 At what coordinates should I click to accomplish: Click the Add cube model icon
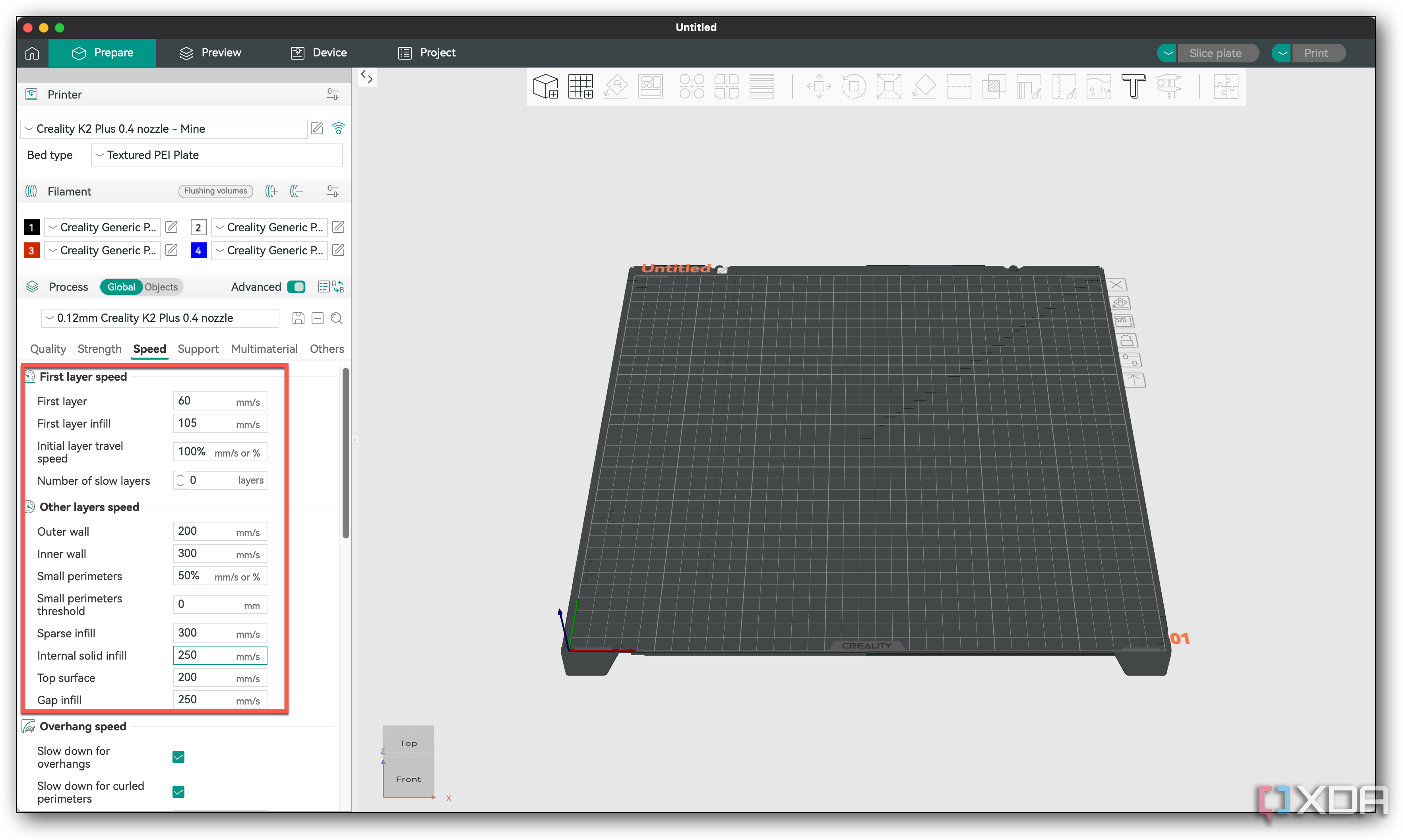[546, 87]
